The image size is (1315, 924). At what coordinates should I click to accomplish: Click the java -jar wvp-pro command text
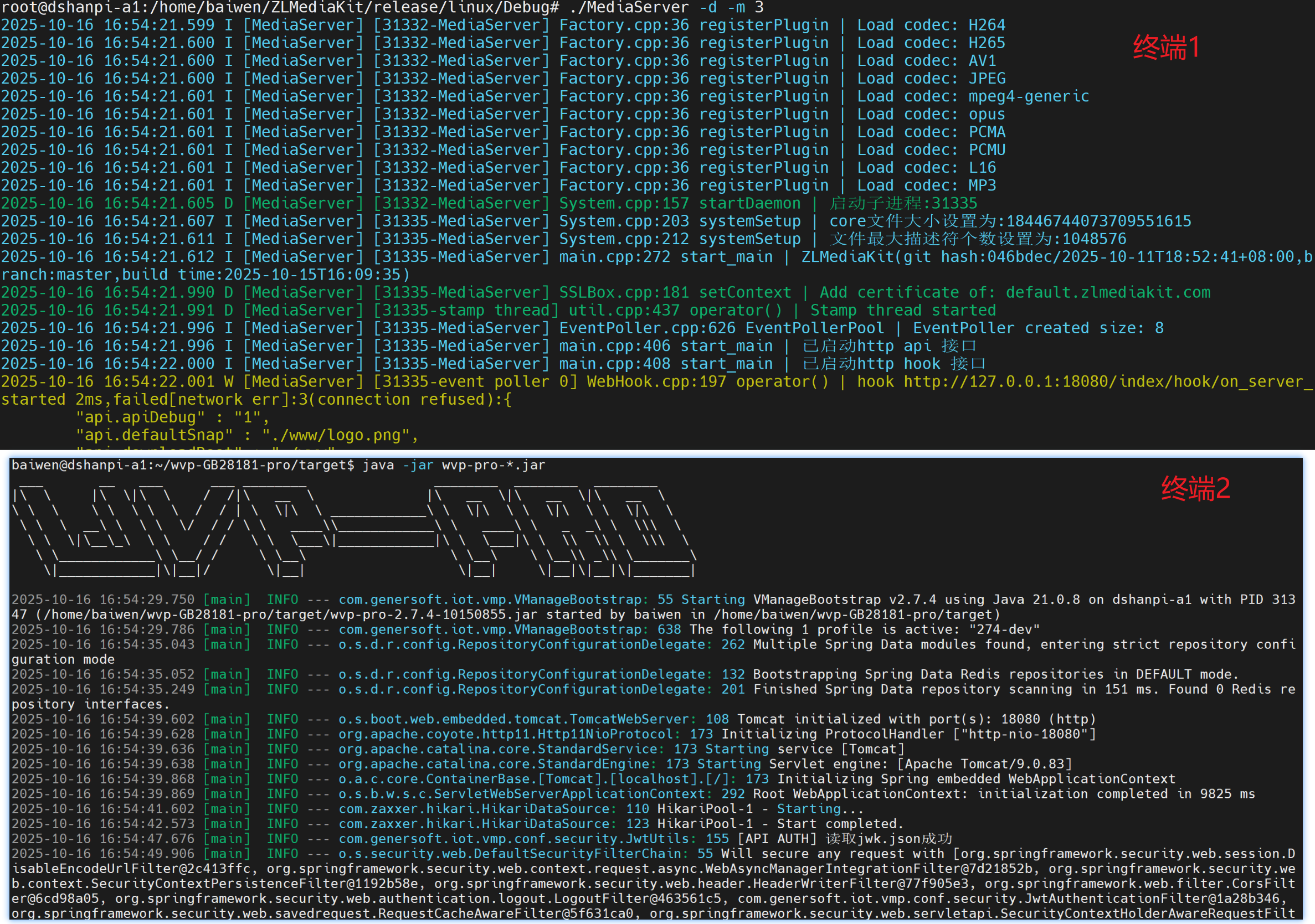454,465
